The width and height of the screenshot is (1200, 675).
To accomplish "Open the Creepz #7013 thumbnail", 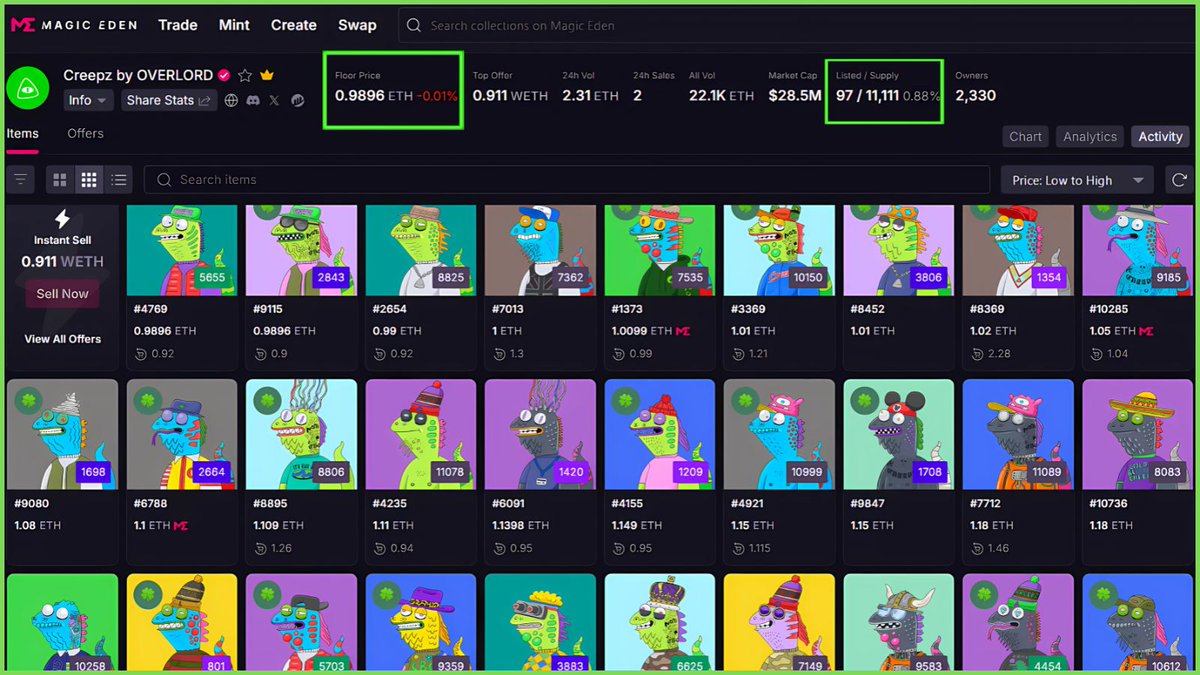I will tap(540, 250).
